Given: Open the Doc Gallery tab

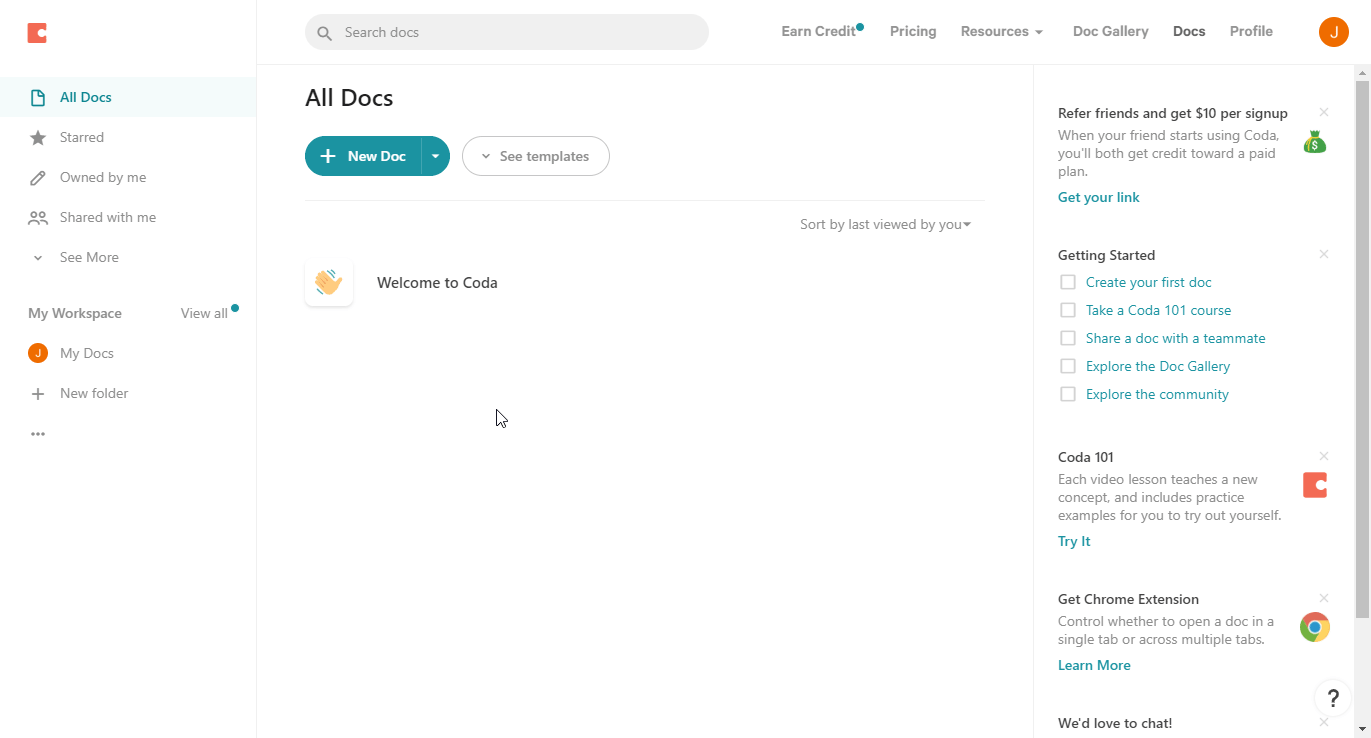Looking at the screenshot, I should pyautogui.click(x=1110, y=31).
